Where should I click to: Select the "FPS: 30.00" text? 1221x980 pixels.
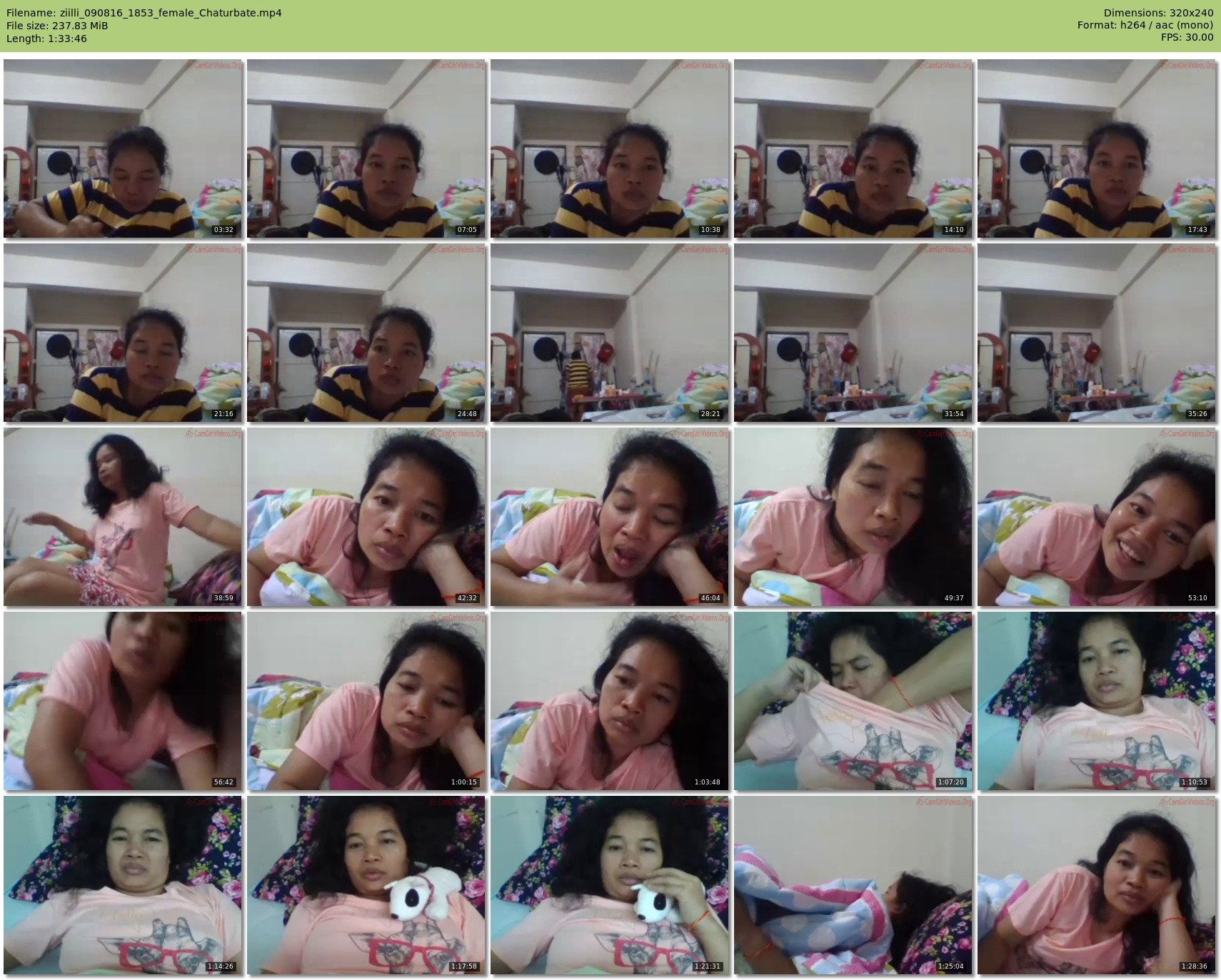(1187, 37)
